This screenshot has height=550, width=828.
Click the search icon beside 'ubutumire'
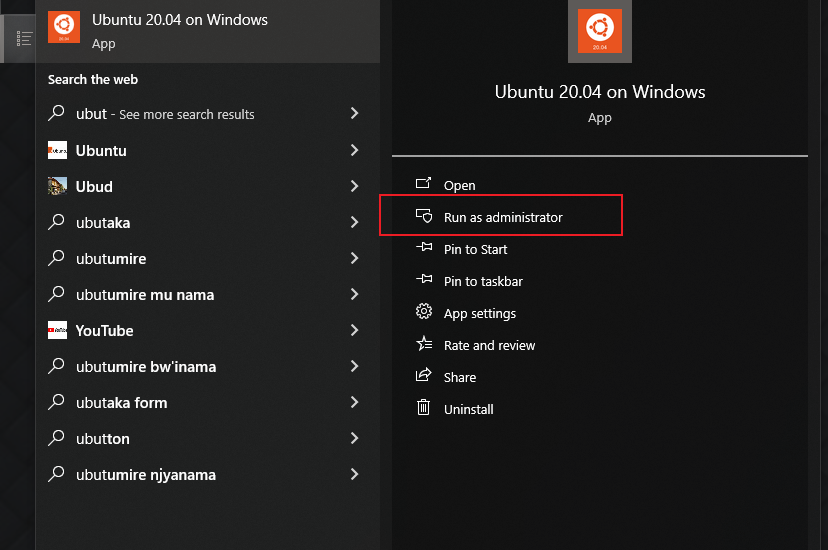[x=57, y=258]
